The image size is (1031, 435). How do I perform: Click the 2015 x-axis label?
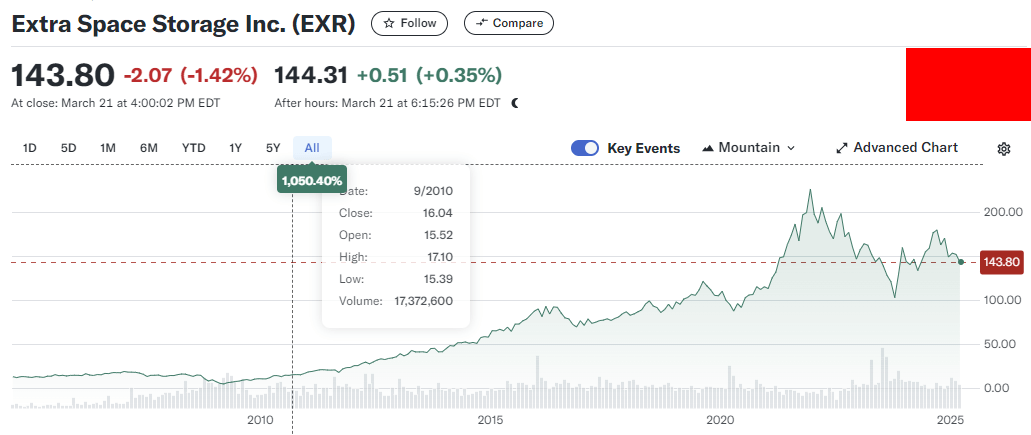491,419
